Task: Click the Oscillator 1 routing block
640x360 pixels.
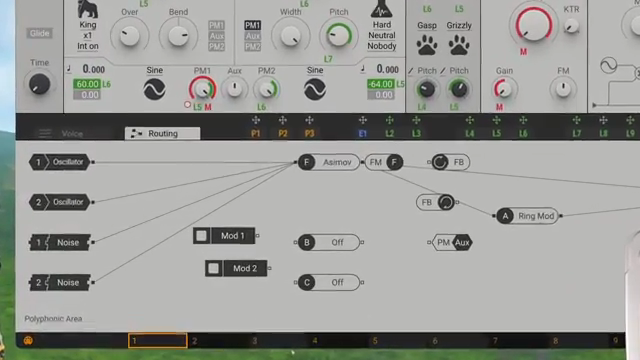Action: (x=60, y=162)
